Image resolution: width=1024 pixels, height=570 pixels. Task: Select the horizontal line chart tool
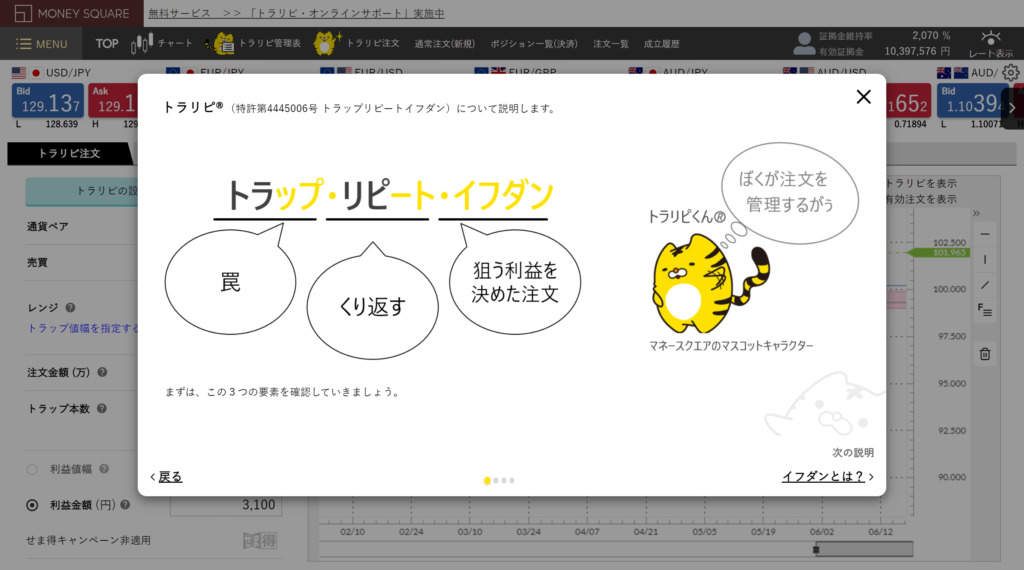click(985, 234)
